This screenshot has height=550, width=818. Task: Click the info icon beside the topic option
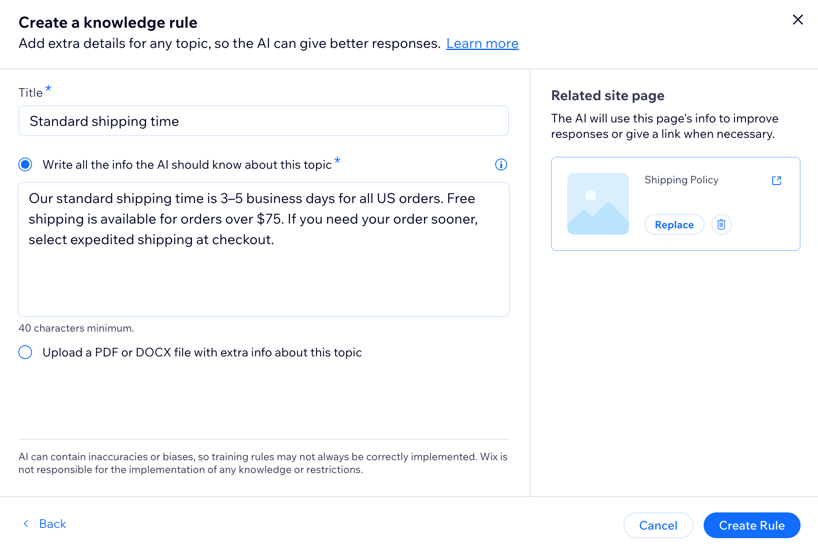pyautogui.click(x=501, y=164)
